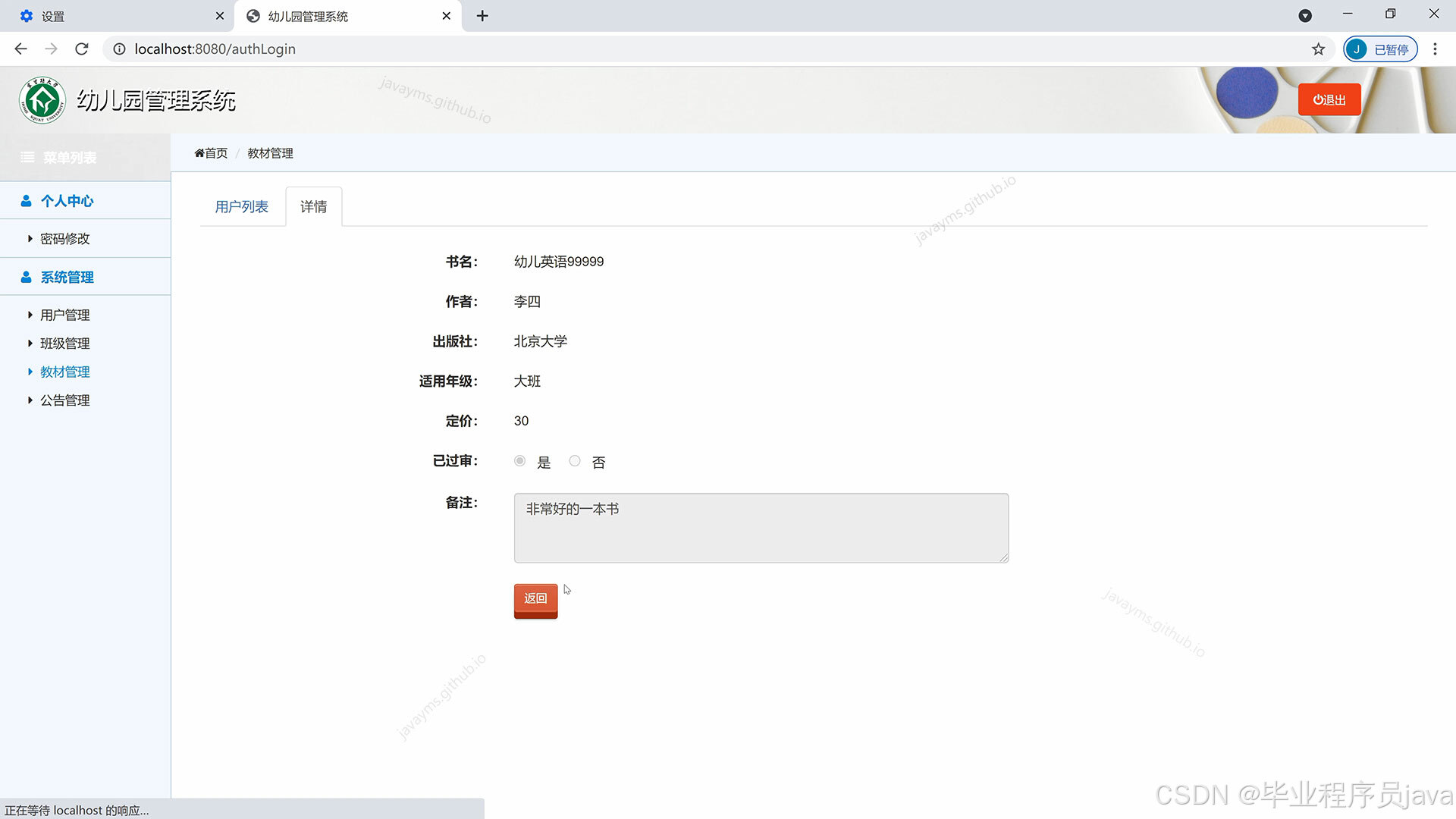
Task: Close the 设置 browser tab
Action: click(220, 16)
